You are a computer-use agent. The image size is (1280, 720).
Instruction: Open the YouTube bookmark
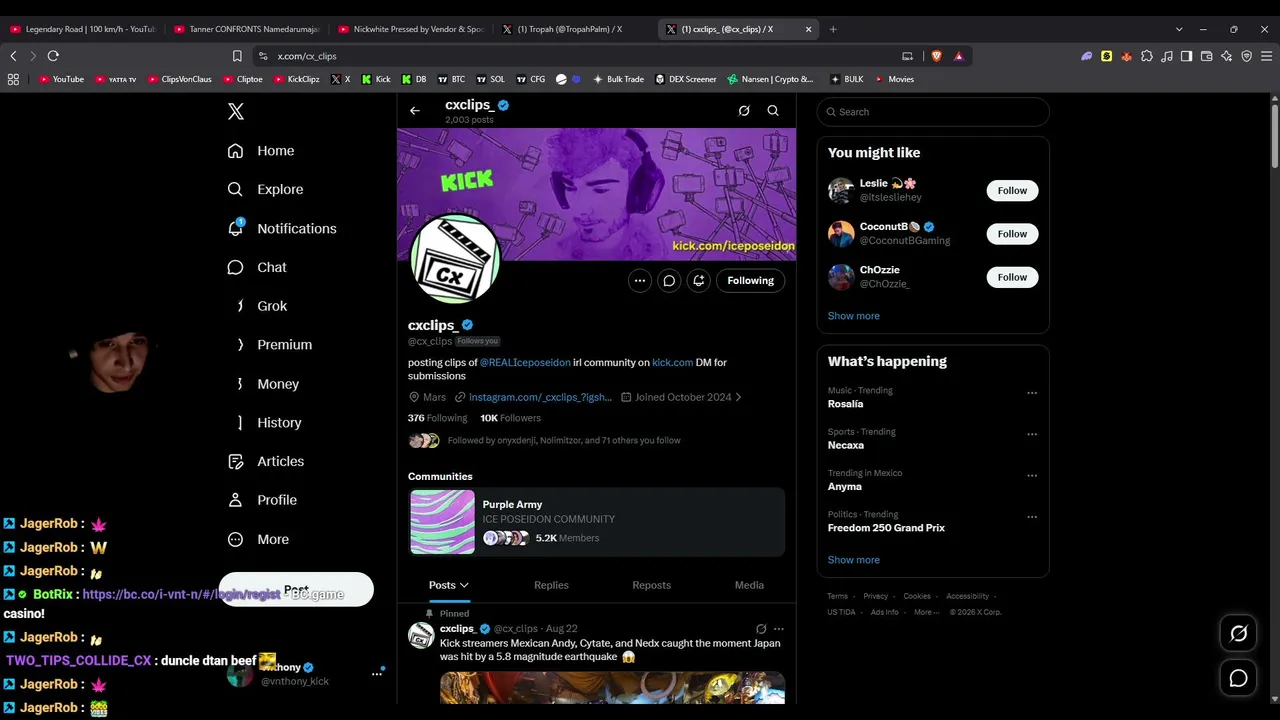[61, 79]
